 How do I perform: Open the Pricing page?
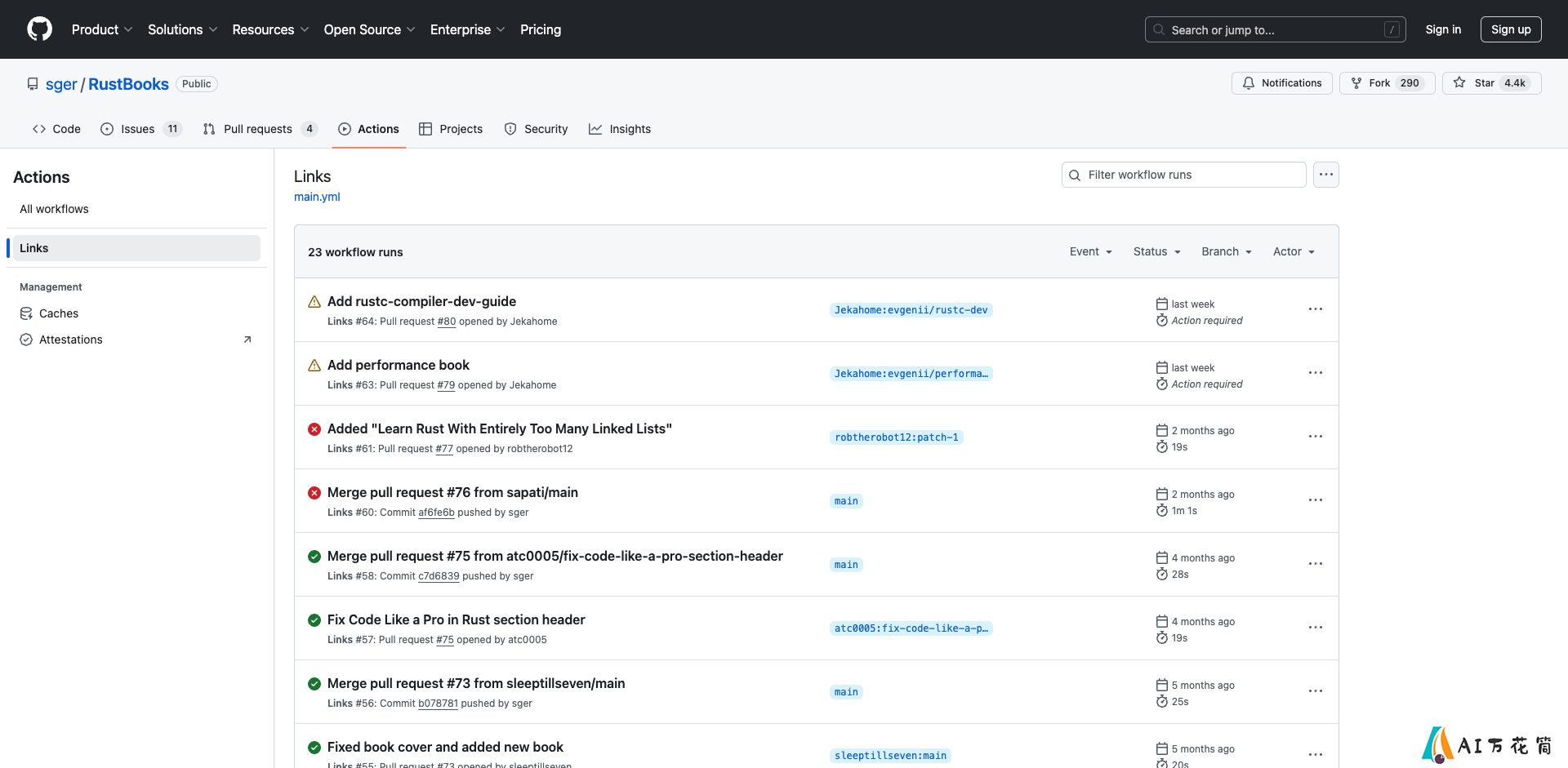point(541,29)
